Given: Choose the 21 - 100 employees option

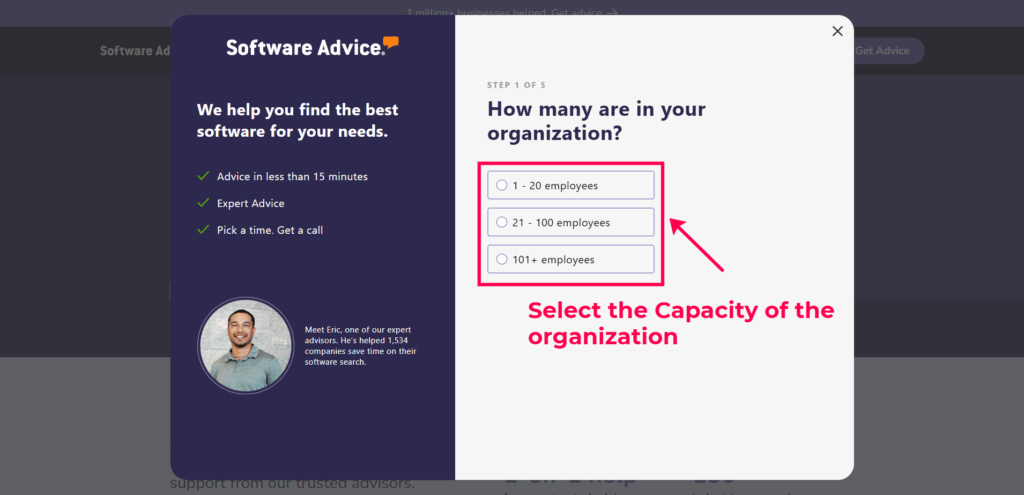Looking at the screenshot, I should [x=570, y=223].
